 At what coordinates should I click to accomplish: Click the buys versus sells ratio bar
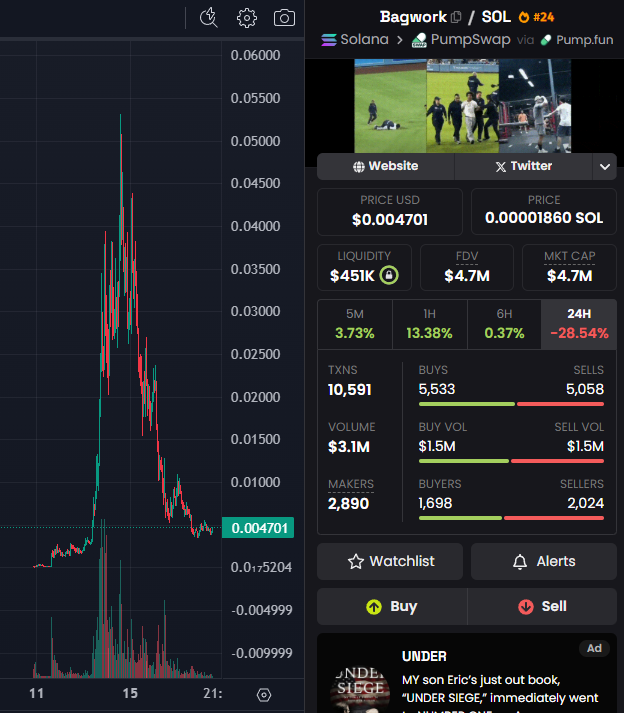tap(511, 404)
